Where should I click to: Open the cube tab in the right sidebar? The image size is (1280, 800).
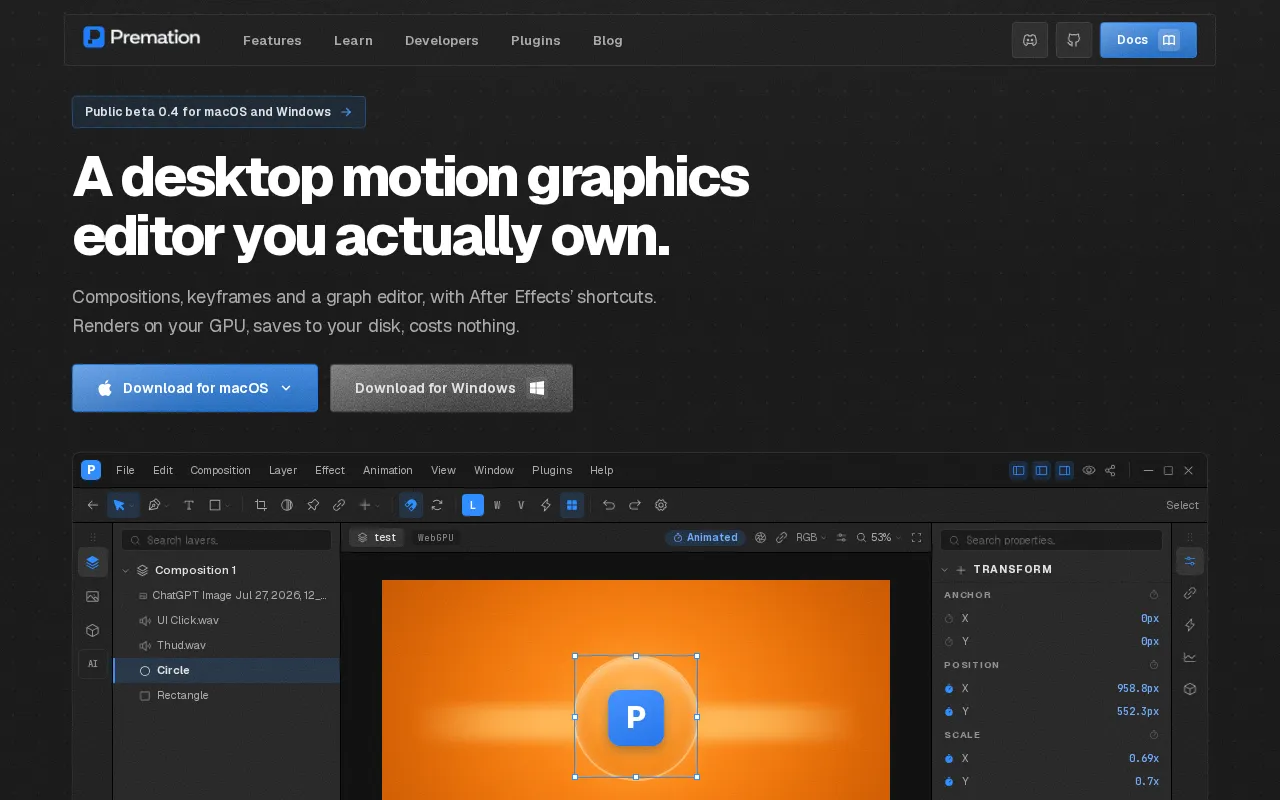[1190, 689]
